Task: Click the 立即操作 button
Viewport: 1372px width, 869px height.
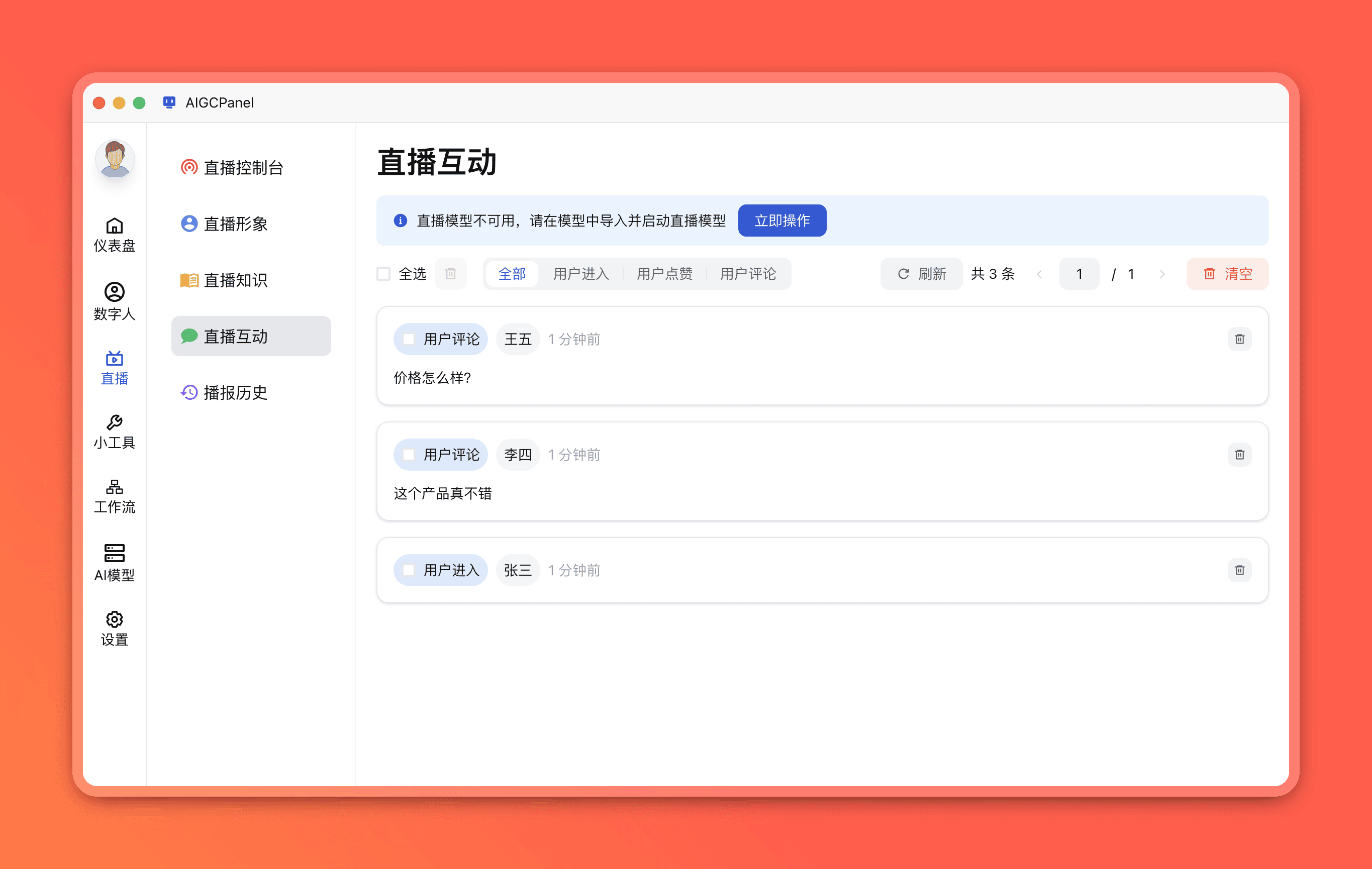Action: coord(782,221)
